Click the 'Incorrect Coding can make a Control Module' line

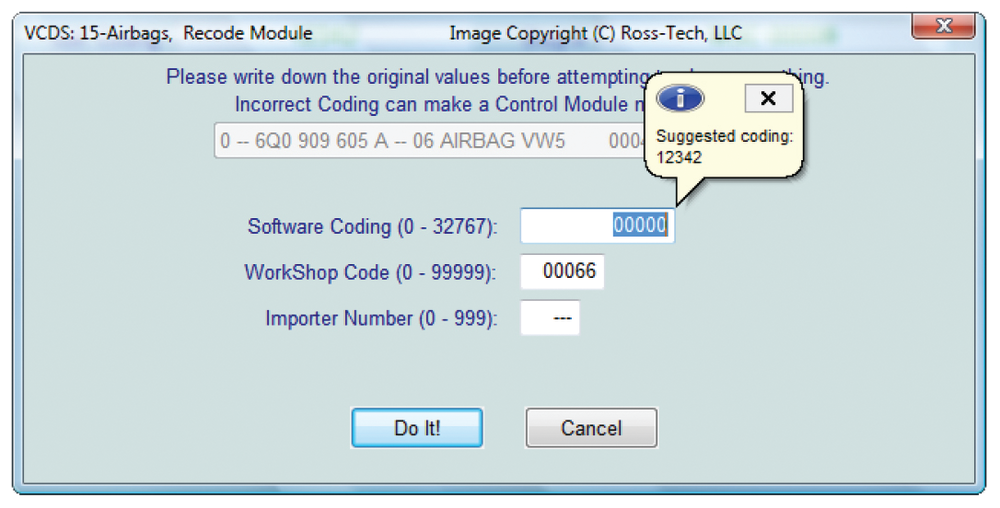440,105
